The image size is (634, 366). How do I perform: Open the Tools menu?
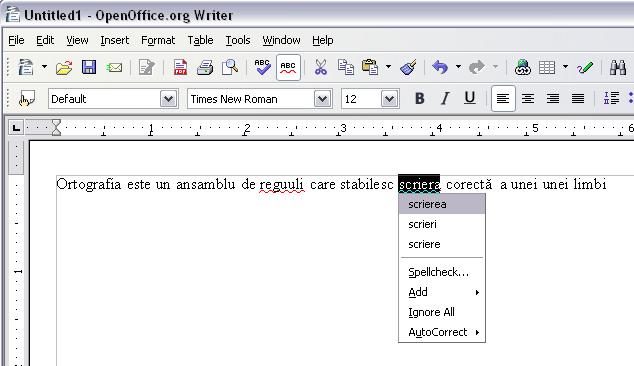238,40
